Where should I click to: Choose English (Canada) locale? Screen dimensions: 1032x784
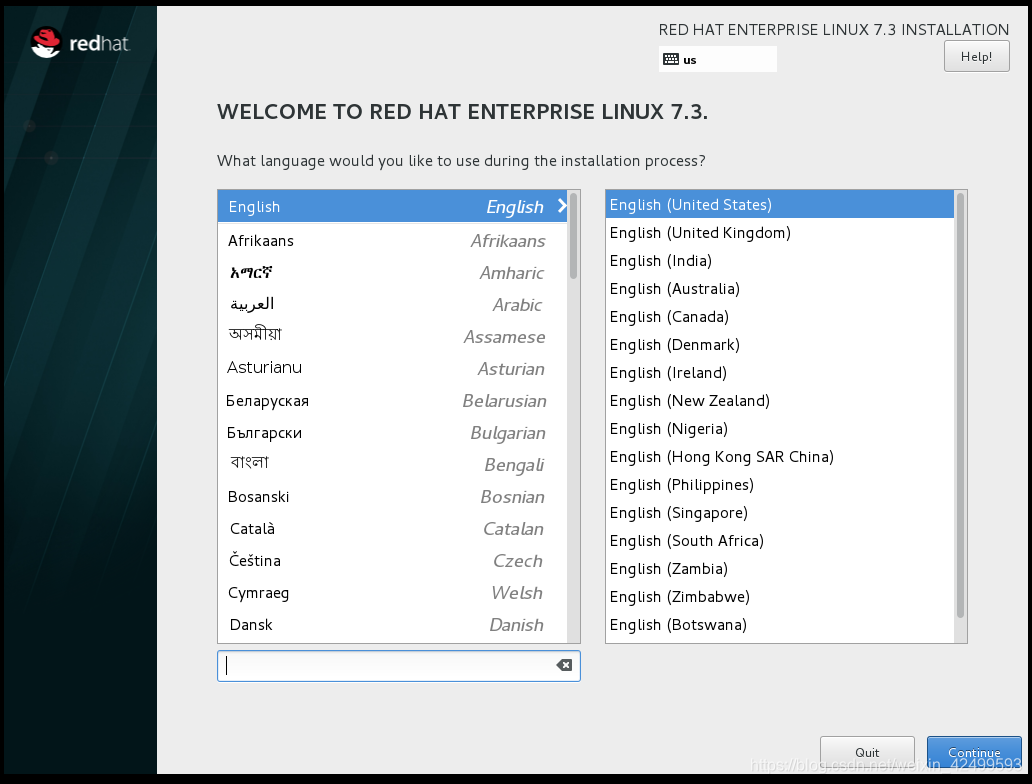779,317
